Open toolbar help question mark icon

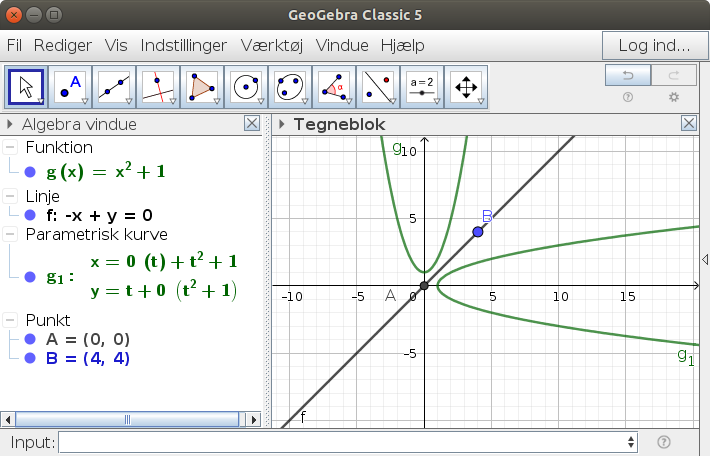pyautogui.click(x=628, y=97)
